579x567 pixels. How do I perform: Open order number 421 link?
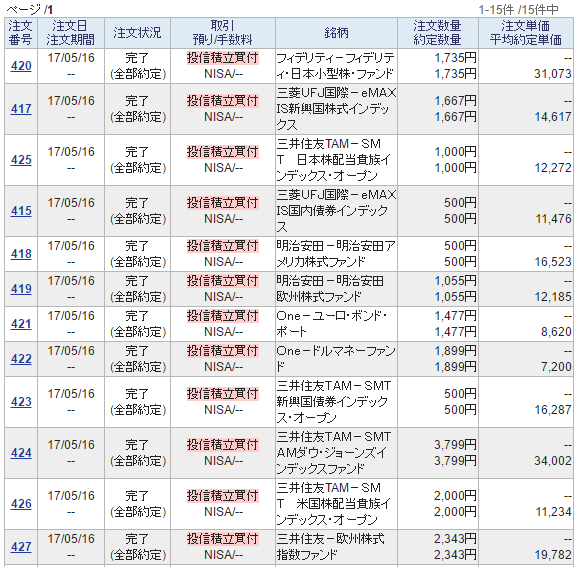21,324
